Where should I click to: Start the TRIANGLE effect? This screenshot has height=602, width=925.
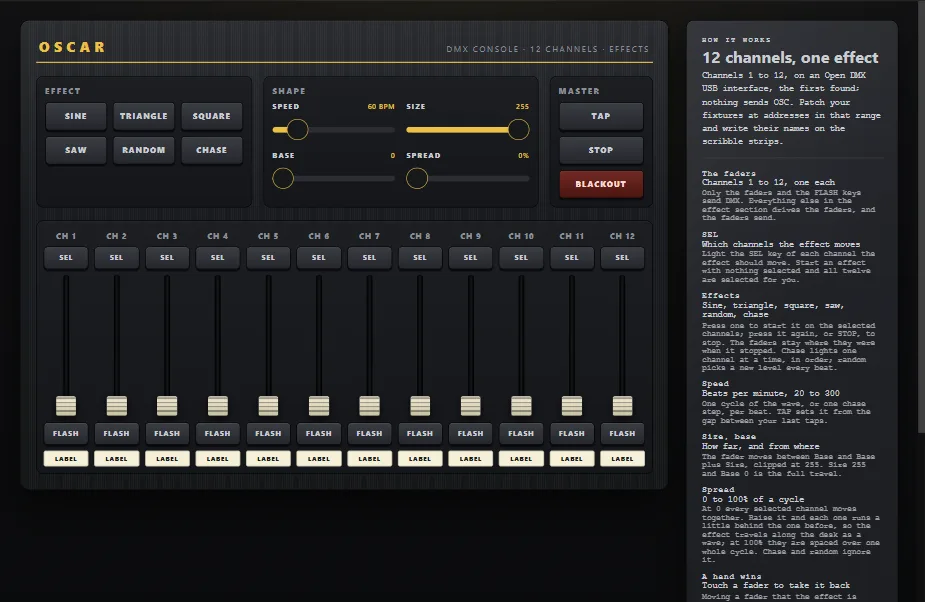143,116
